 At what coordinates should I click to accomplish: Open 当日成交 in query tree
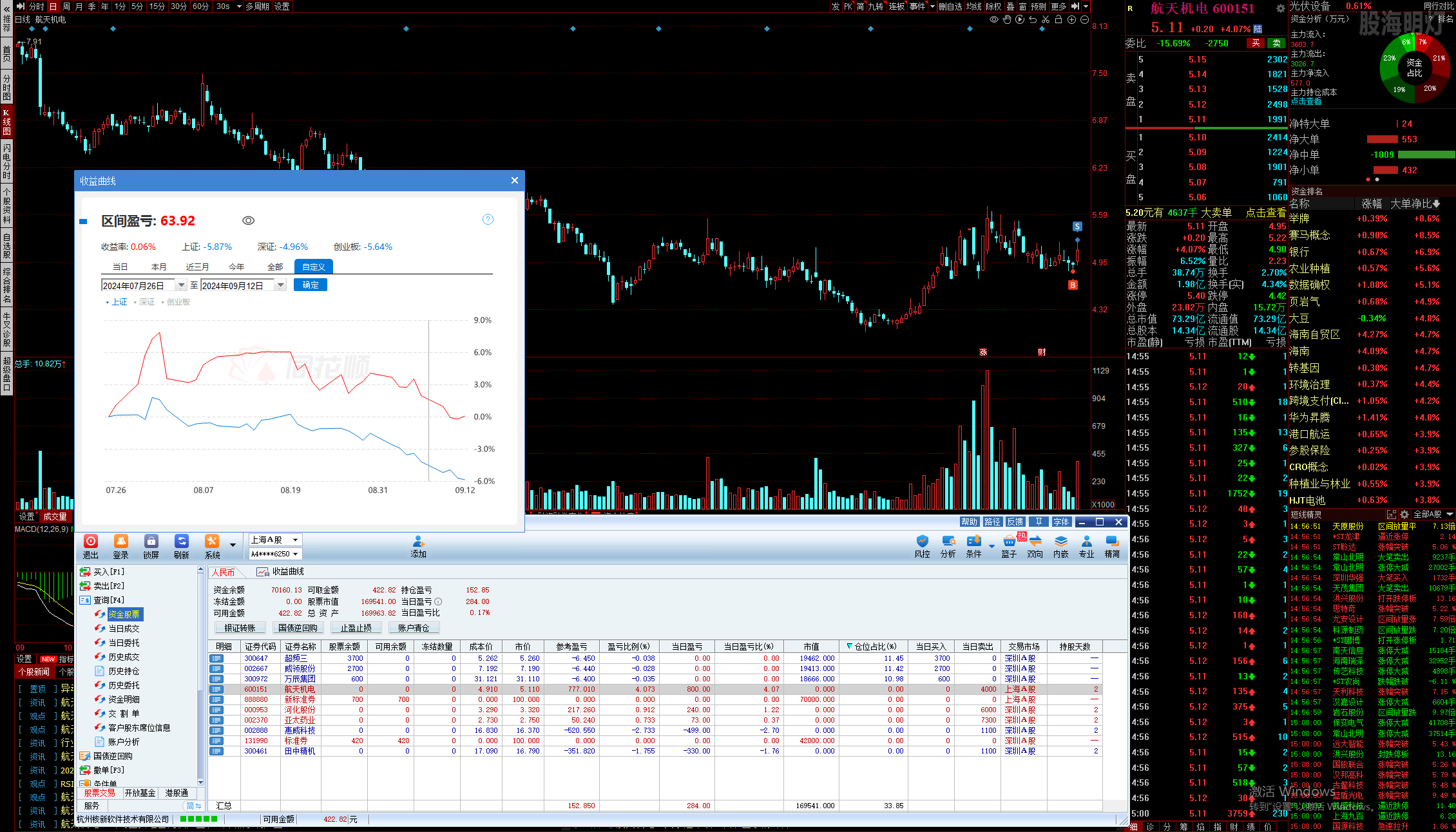[x=124, y=629]
